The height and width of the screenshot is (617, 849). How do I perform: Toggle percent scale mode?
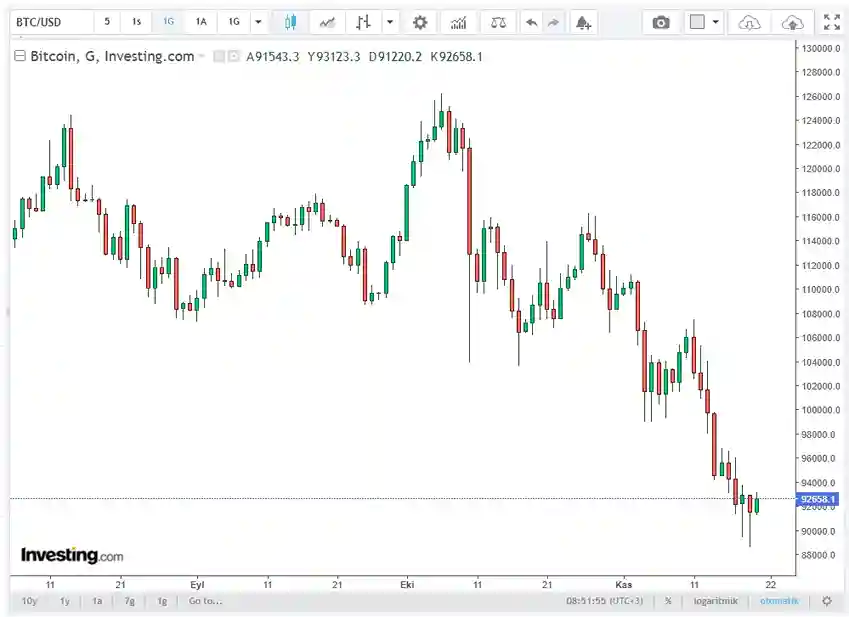click(x=667, y=601)
